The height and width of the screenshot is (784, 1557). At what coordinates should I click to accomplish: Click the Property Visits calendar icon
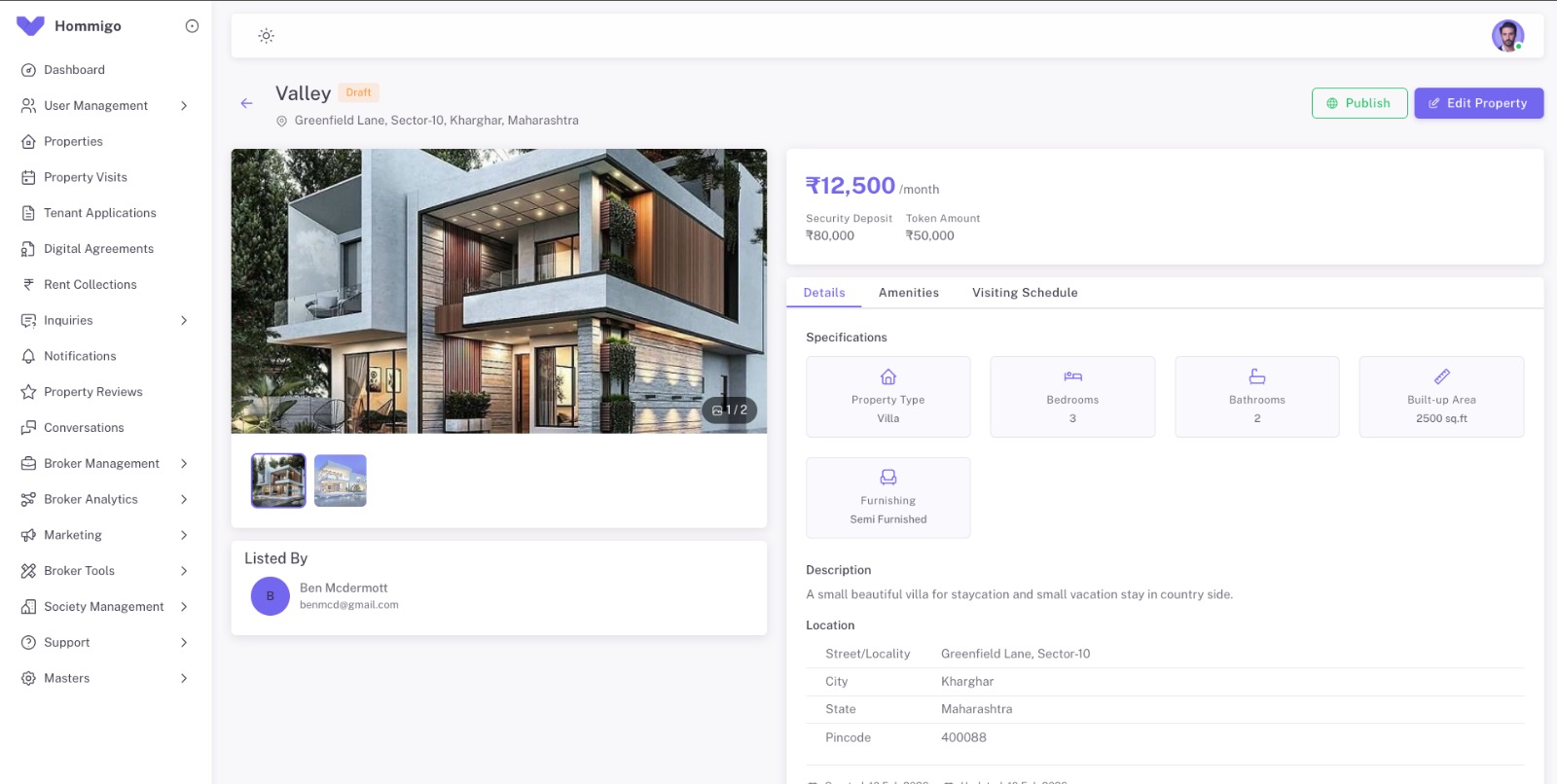pos(28,177)
